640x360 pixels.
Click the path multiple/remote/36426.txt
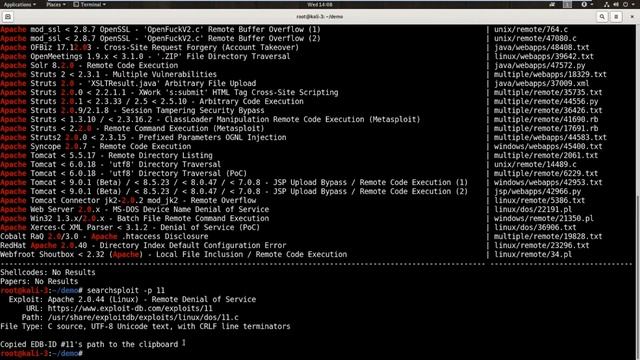(x=548, y=110)
